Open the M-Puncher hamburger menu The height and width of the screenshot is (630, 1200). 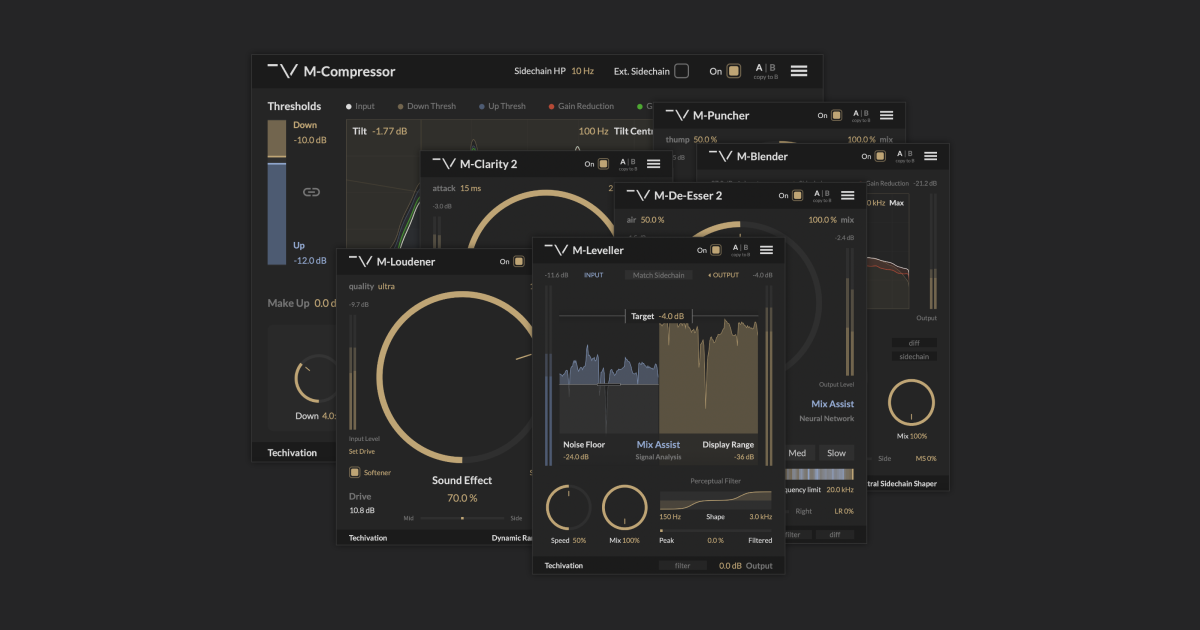coord(886,115)
